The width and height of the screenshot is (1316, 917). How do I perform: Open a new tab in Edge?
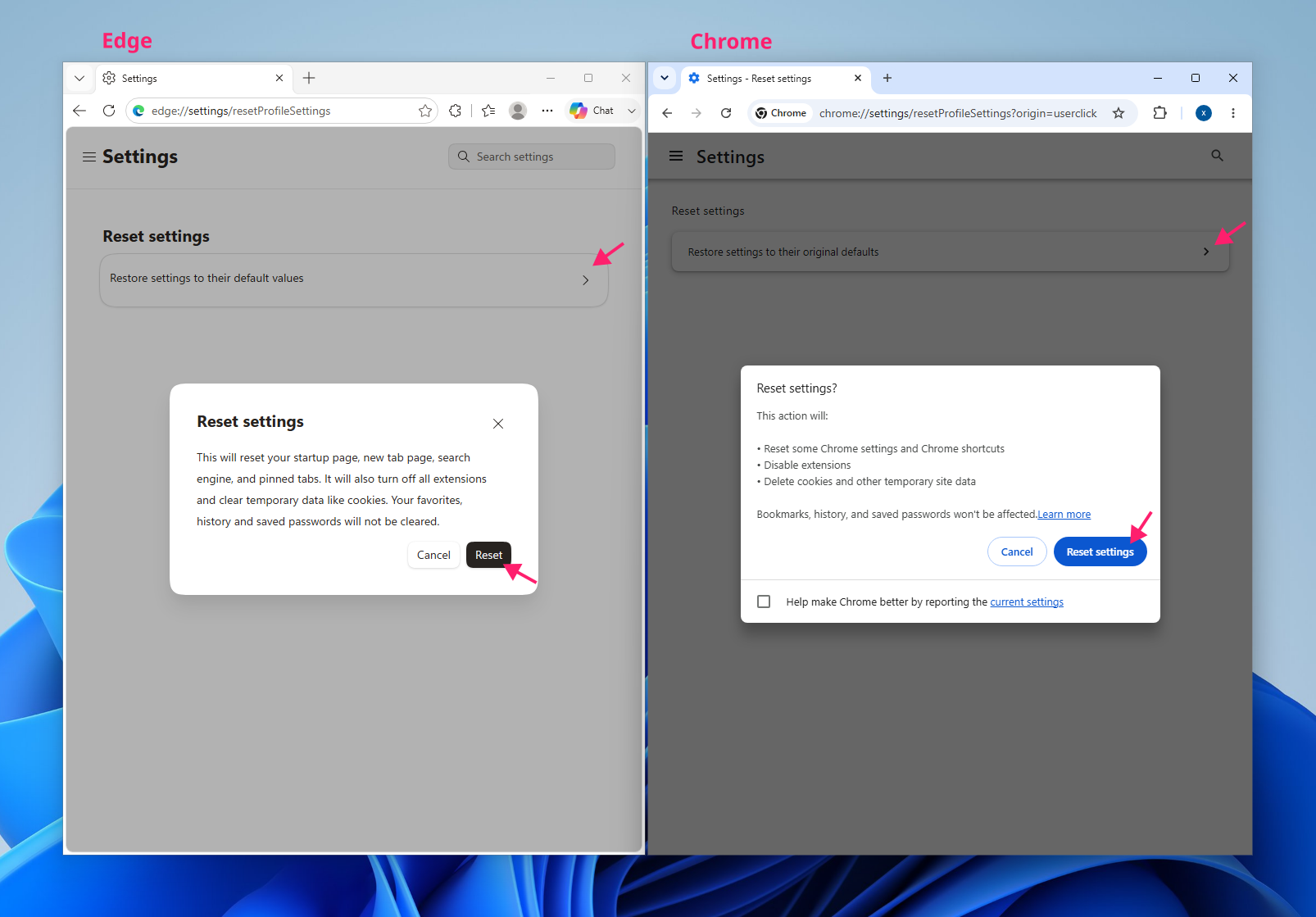point(309,79)
